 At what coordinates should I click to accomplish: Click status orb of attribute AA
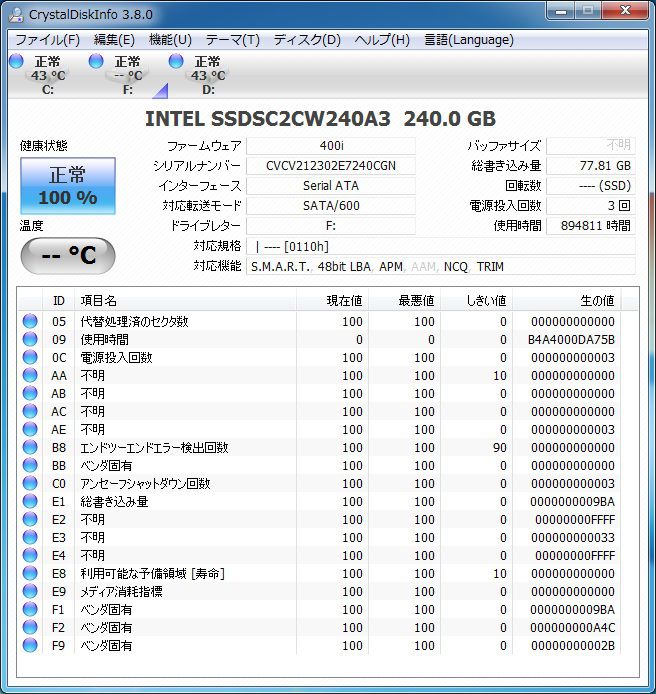(x=30, y=375)
